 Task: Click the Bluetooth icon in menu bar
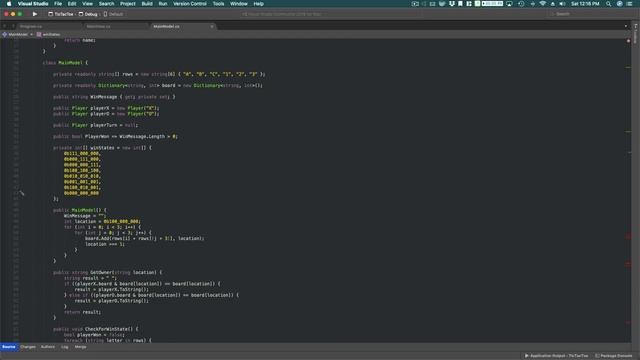(532, 4)
